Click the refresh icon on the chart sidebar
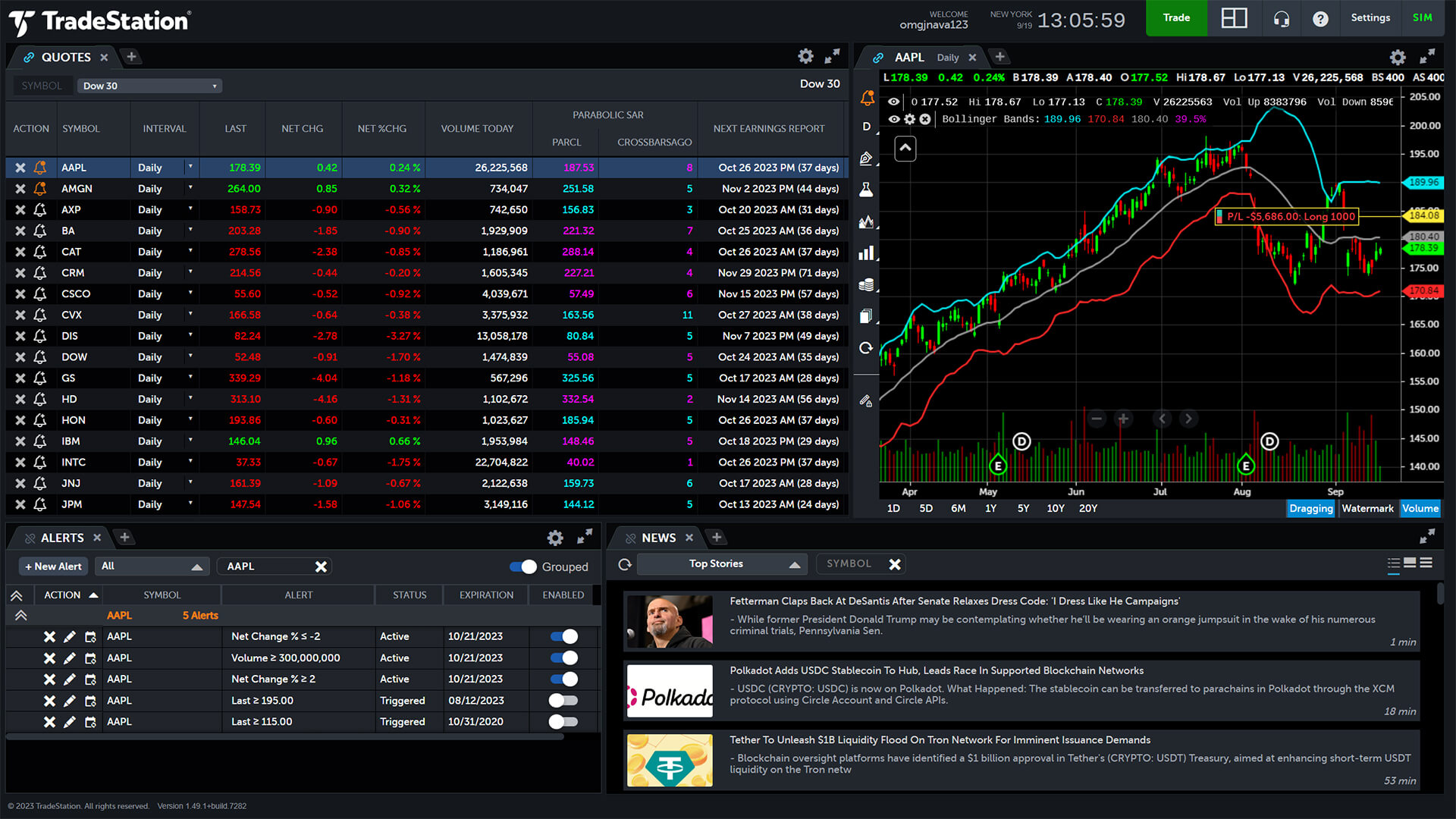This screenshot has height=819, width=1456. (x=866, y=347)
